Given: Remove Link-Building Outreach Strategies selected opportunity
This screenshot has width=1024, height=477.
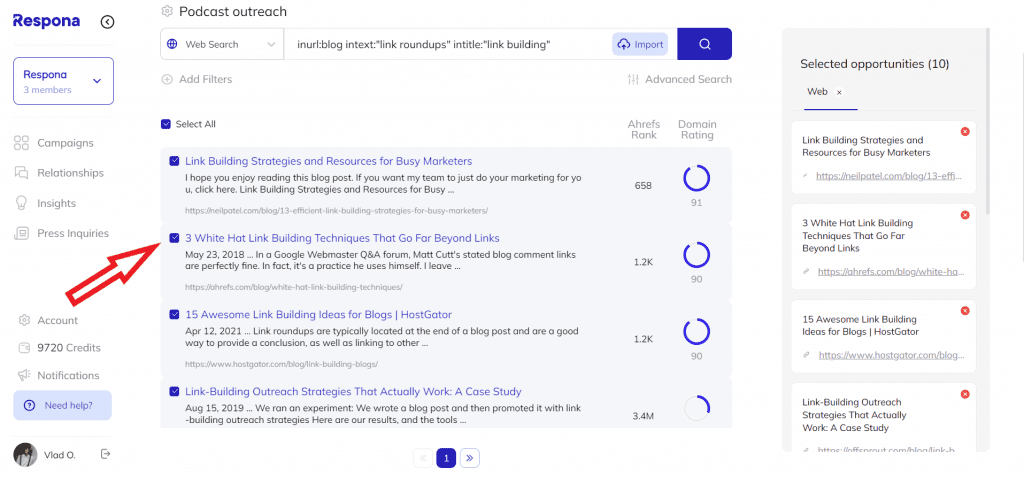Looking at the screenshot, I should (965, 394).
